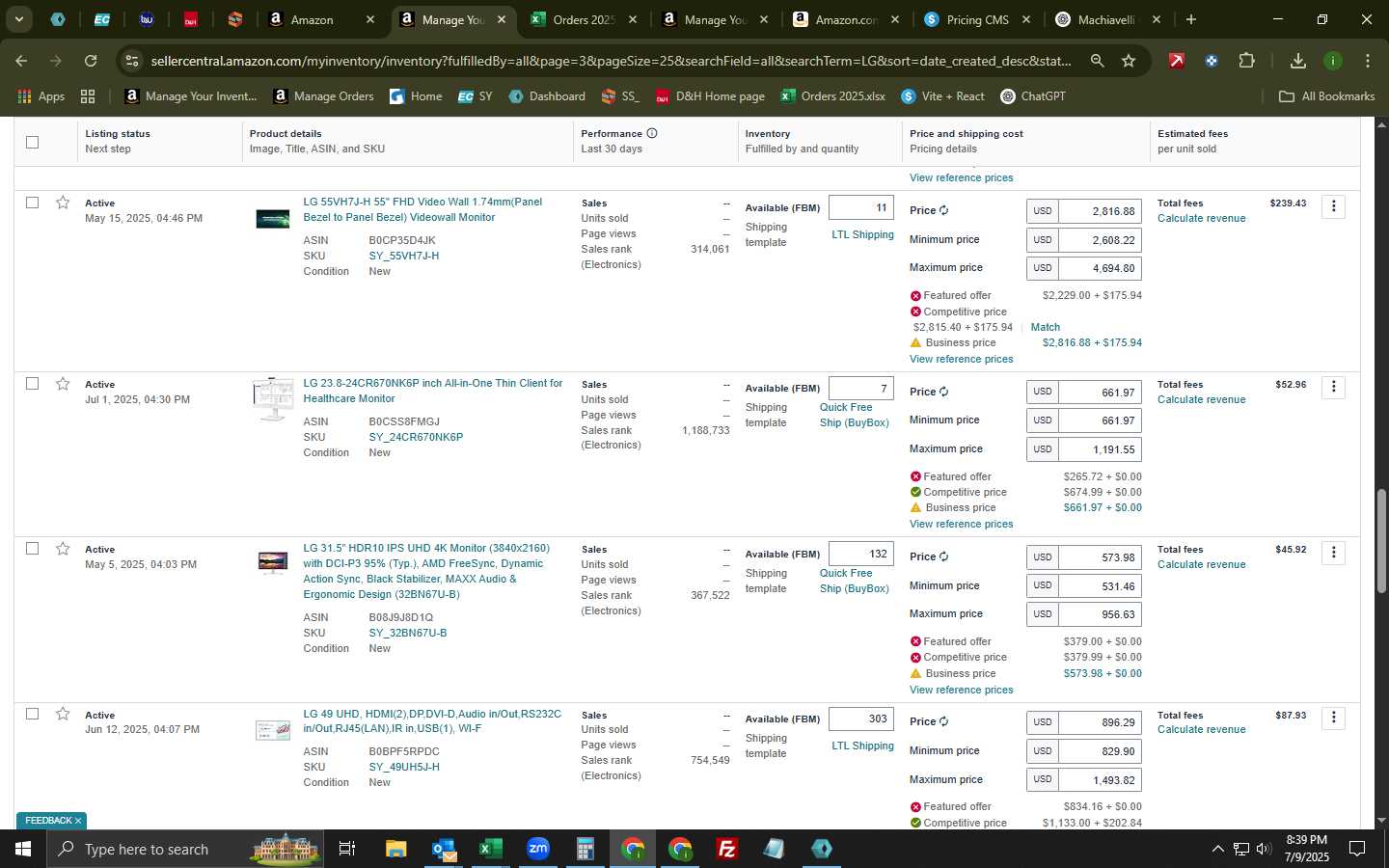Open the kebab menu for SY_32BN67U-B row

click(x=1333, y=553)
